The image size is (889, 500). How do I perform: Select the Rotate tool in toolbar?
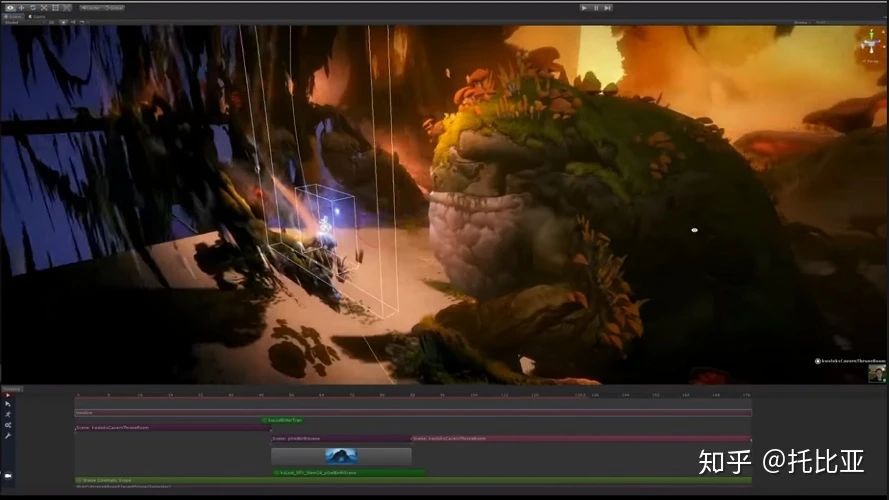click(x=33, y=8)
